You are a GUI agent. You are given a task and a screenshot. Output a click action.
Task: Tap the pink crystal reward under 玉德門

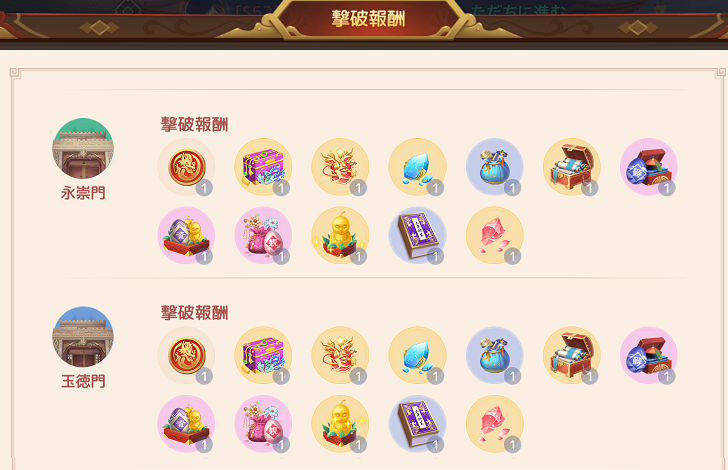coord(494,424)
